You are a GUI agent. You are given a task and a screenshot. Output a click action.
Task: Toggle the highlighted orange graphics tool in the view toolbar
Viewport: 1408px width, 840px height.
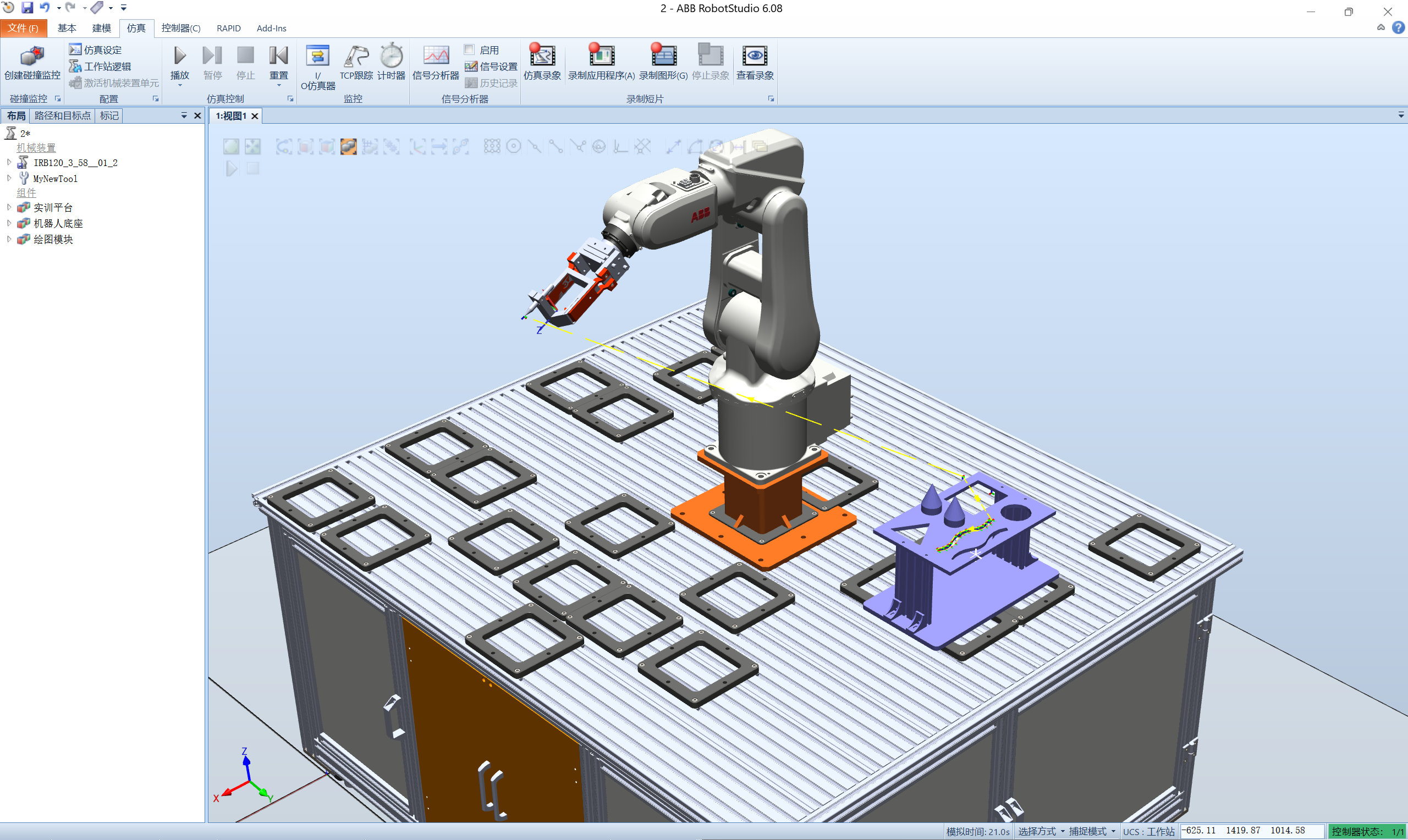348,147
